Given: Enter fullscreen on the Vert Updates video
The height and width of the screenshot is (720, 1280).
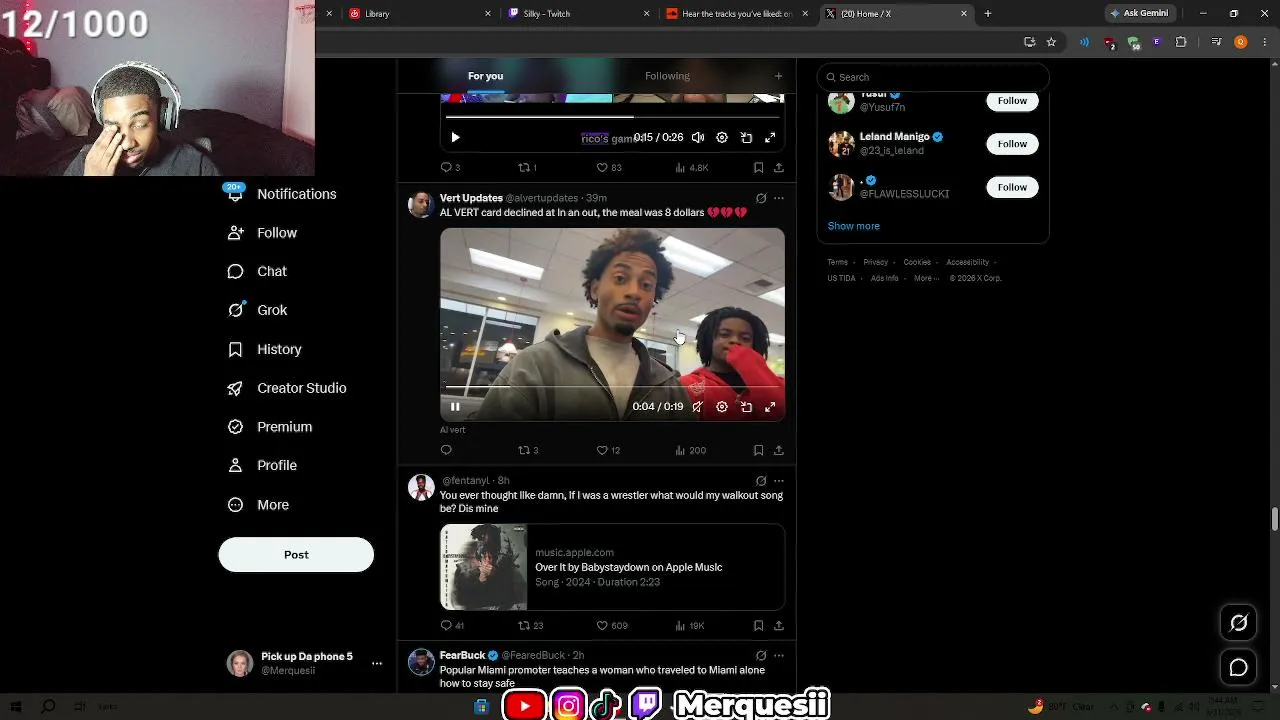Looking at the screenshot, I should point(770,407).
